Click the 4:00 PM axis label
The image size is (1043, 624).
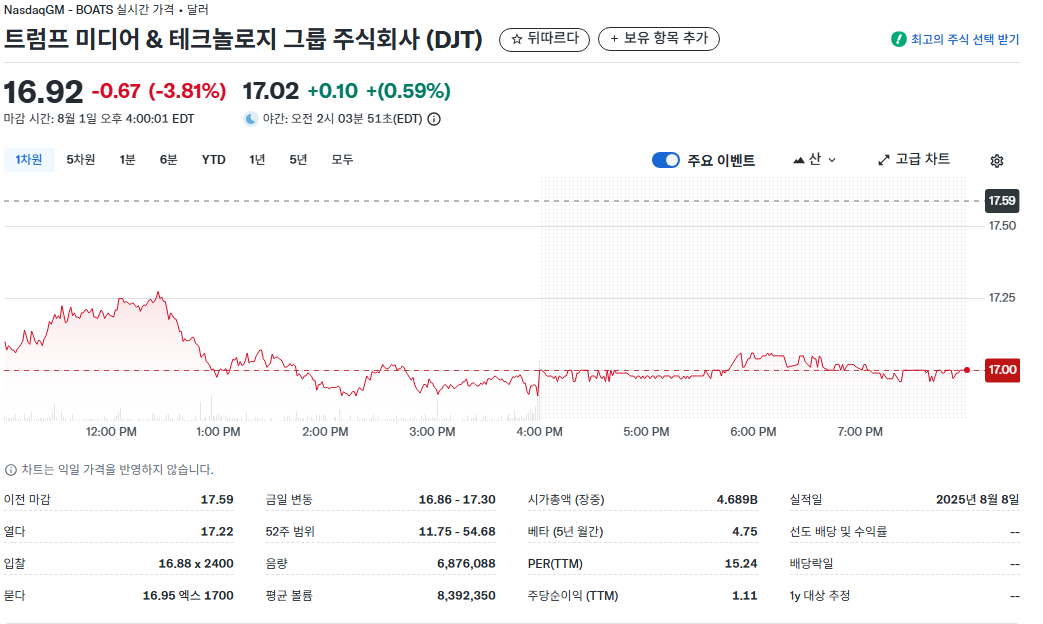pyautogui.click(x=539, y=432)
